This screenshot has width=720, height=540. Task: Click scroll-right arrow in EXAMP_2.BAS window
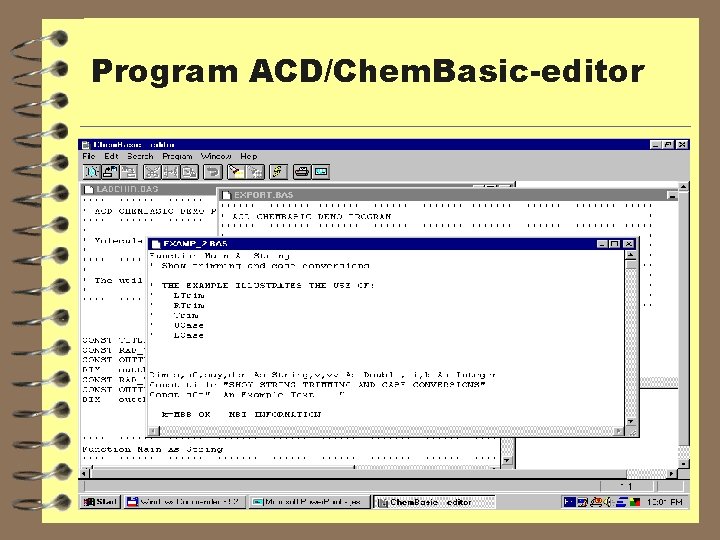[x=619, y=431]
